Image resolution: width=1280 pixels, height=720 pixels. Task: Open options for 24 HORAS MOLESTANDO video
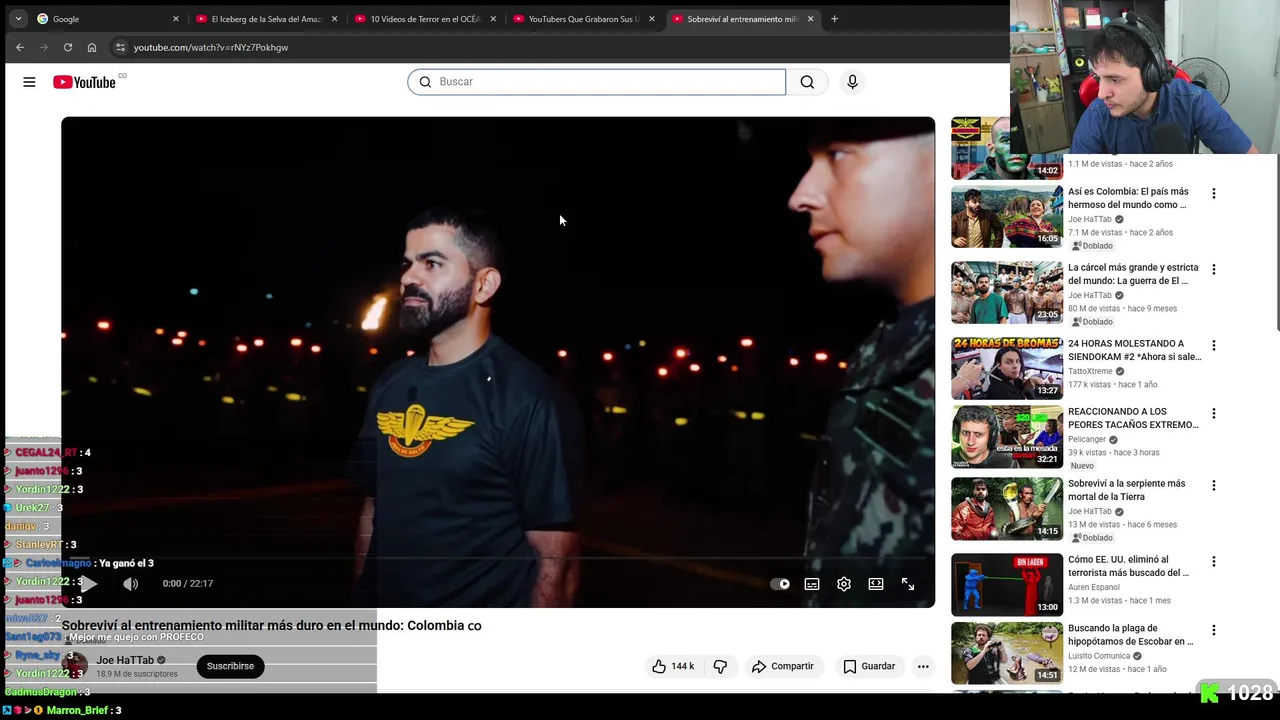tap(1214, 345)
